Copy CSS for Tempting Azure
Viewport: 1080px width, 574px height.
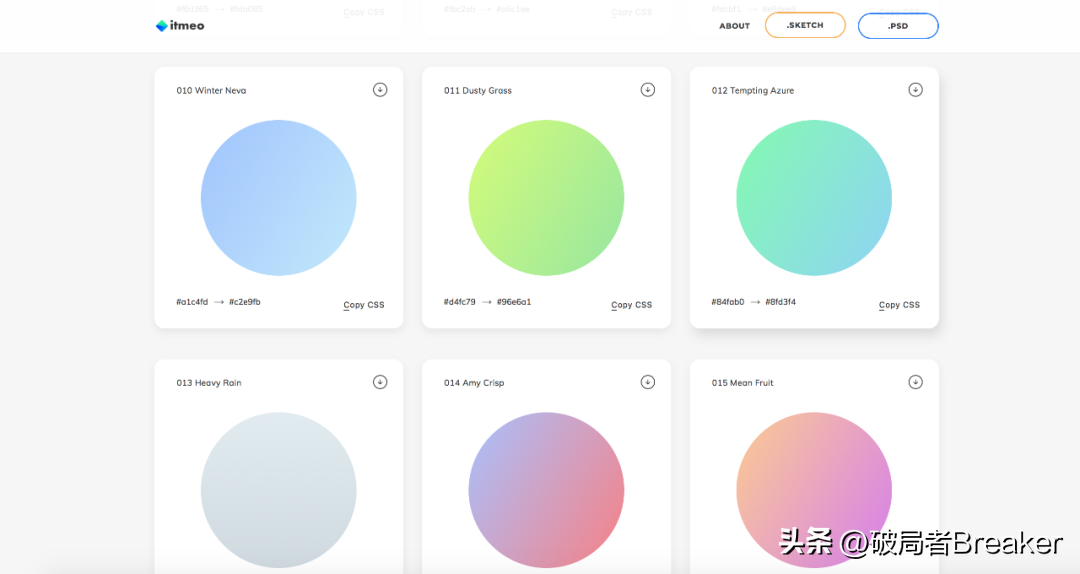(x=899, y=305)
